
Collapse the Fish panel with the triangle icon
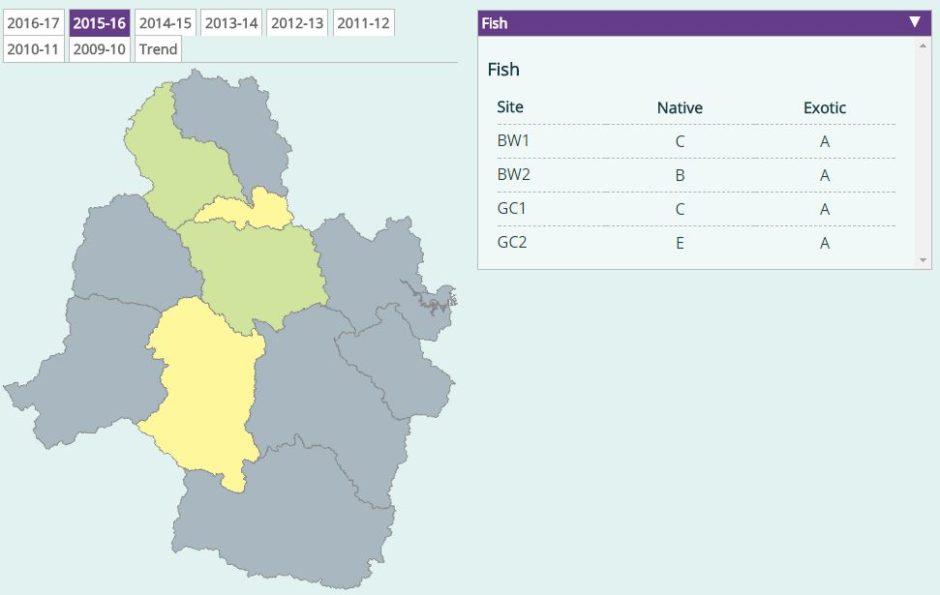pos(914,22)
